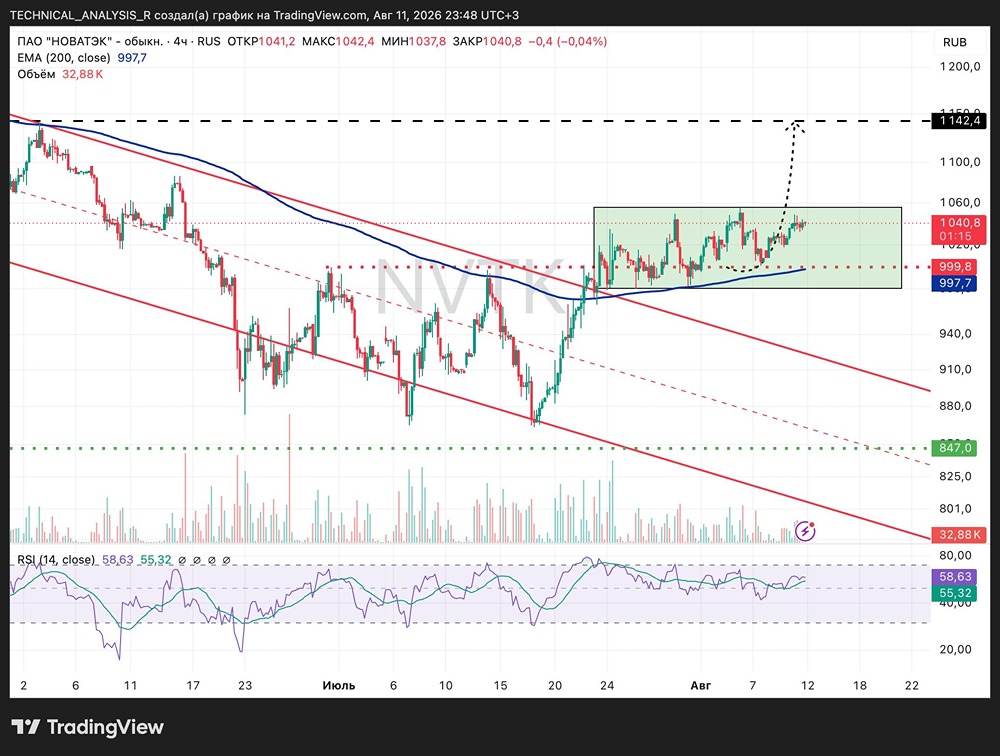Click the МИН1037,8 low price value
The image size is (1000, 756).
pos(413,41)
